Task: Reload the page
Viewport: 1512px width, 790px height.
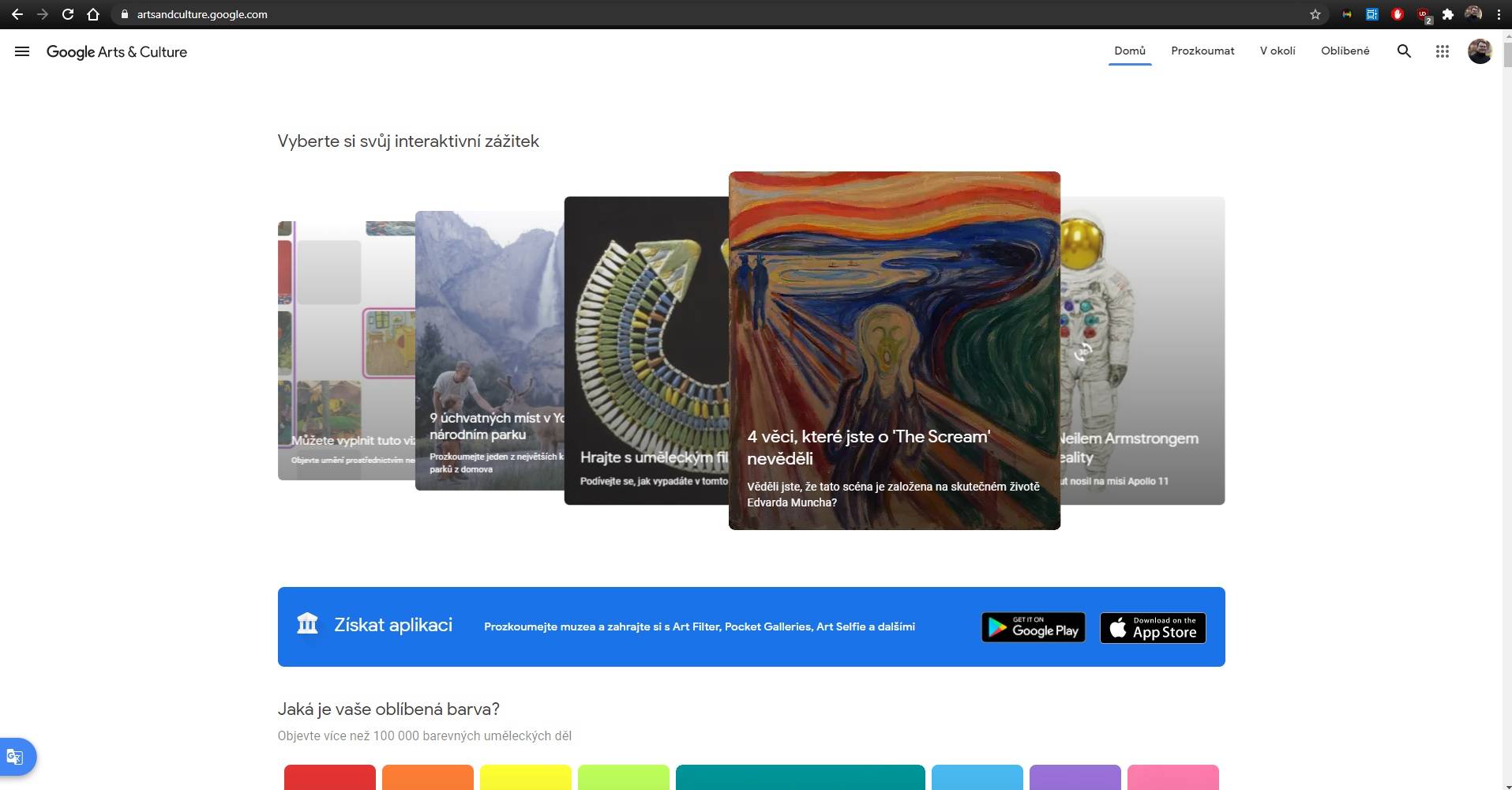Action: pyautogui.click(x=68, y=14)
